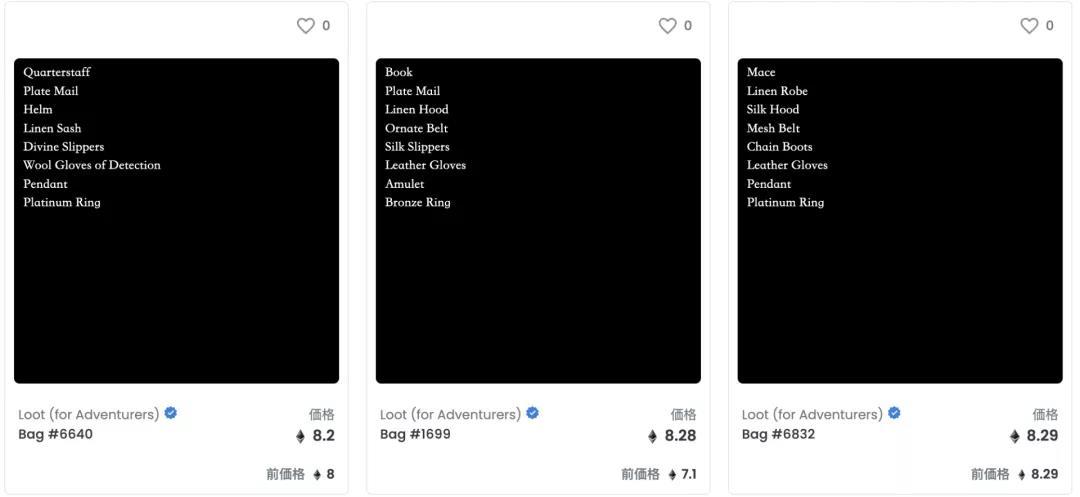Click verified badge on Bag #1699 card
The height and width of the screenshot is (497, 1080).
tap(532, 413)
